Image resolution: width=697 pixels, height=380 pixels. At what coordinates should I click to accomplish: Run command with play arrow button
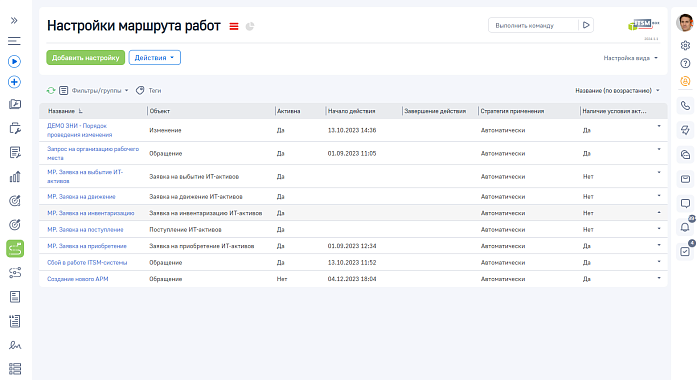(x=586, y=25)
